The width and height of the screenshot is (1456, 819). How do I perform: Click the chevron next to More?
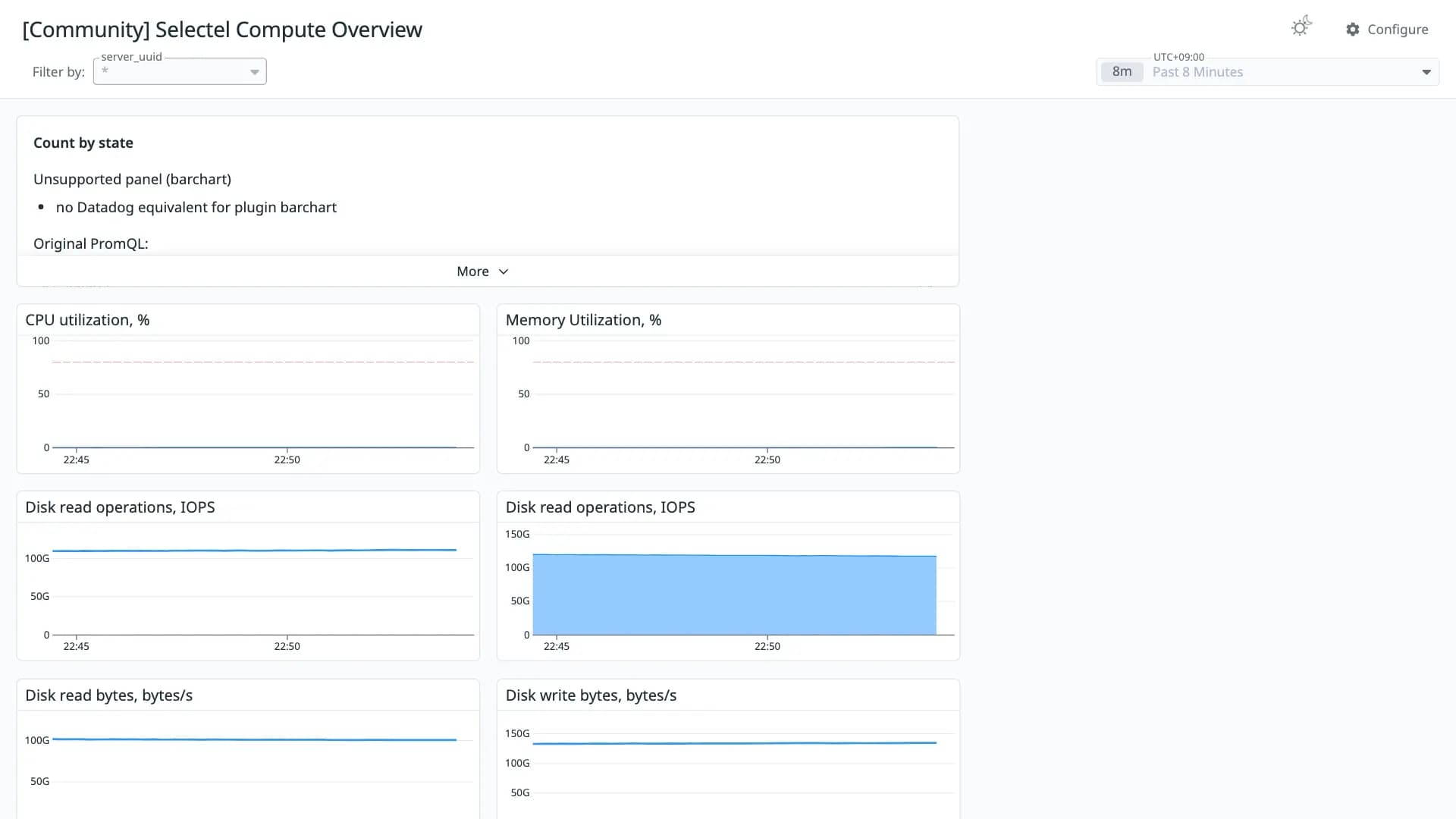pos(504,271)
